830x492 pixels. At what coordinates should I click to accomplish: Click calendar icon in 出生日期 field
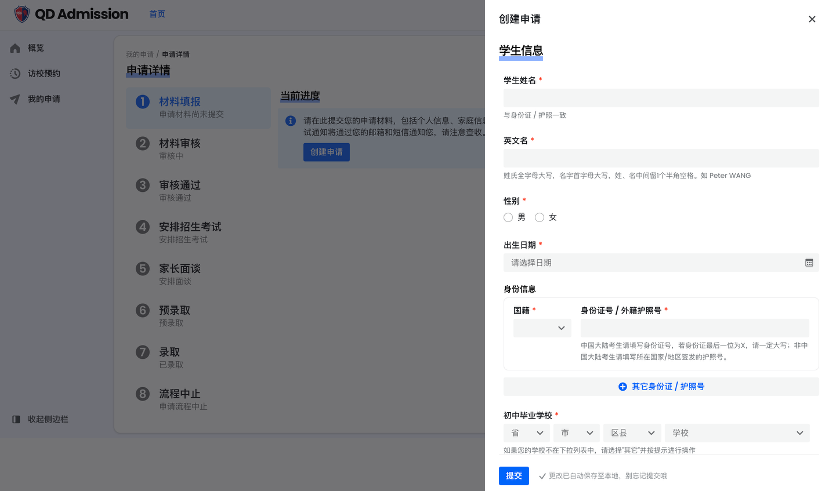808,263
